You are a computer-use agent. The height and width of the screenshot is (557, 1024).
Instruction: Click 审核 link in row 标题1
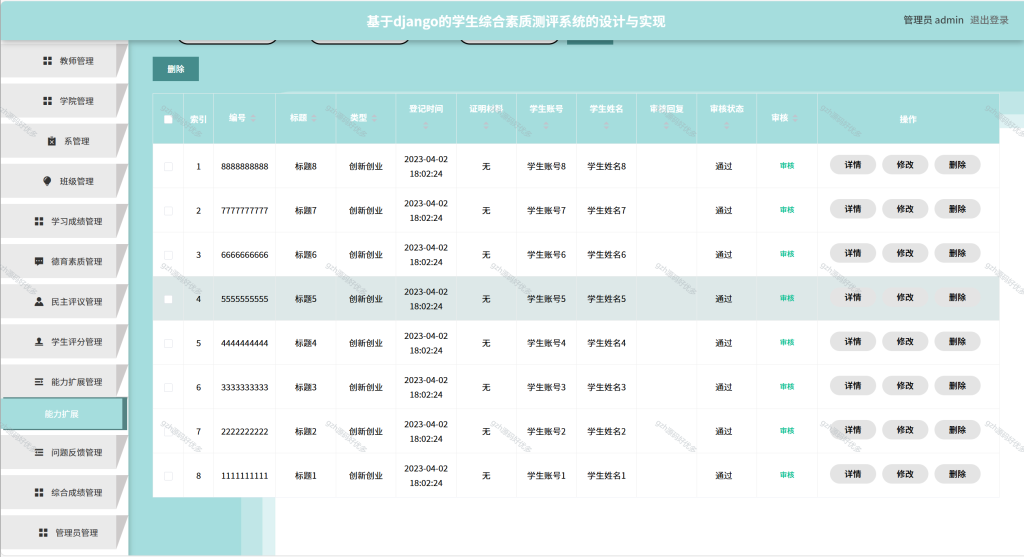point(787,475)
